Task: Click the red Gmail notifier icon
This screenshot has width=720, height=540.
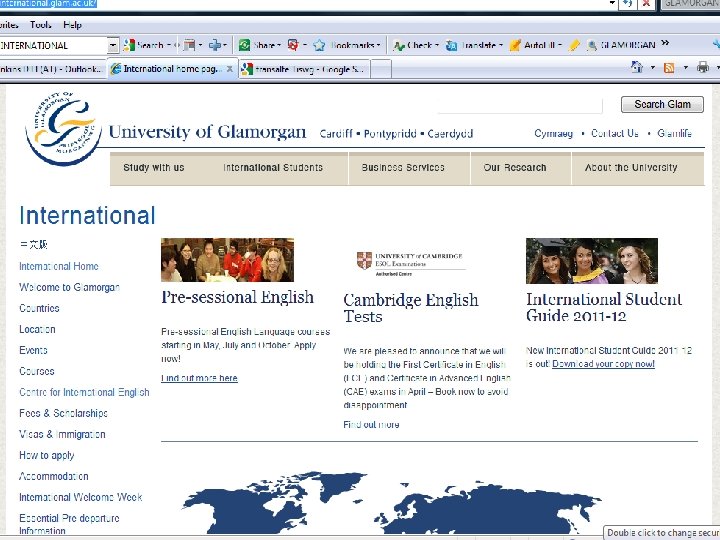Action: tap(293, 45)
